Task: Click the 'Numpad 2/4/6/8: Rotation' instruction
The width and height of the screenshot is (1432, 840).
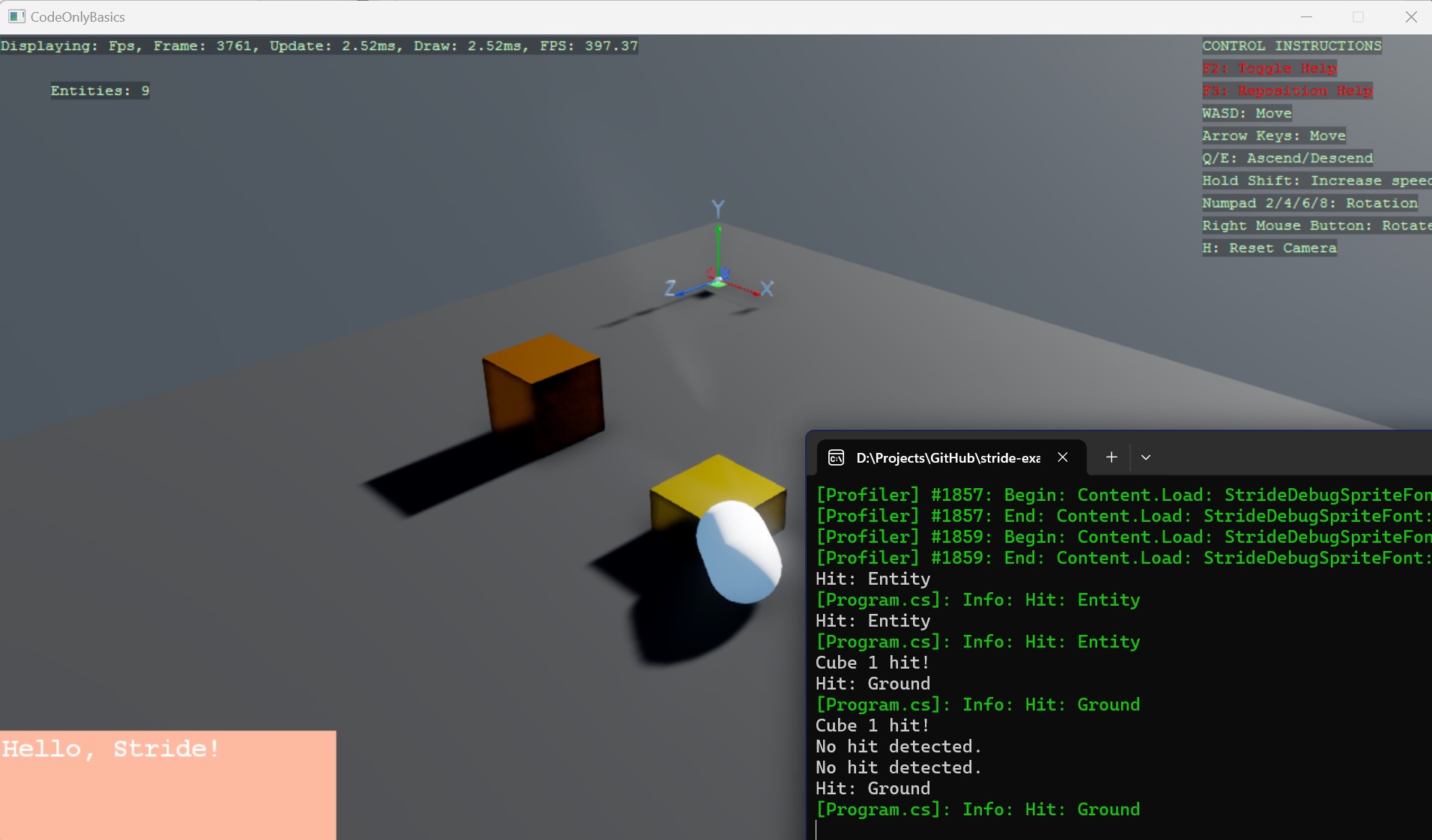Action: click(1310, 203)
